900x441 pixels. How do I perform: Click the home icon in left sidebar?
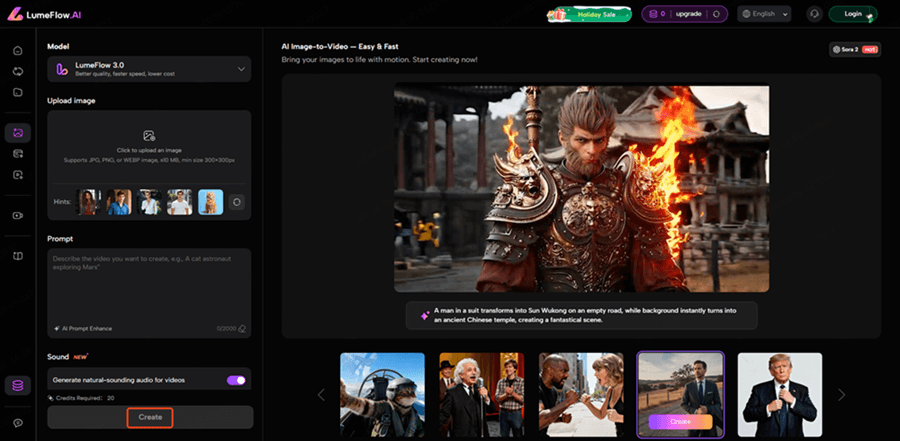click(x=17, y=50)
